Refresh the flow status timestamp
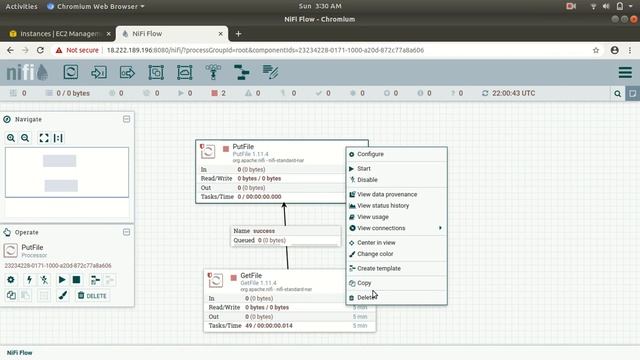Viewport: 640px width, 360px height. (x=485, y=93)
